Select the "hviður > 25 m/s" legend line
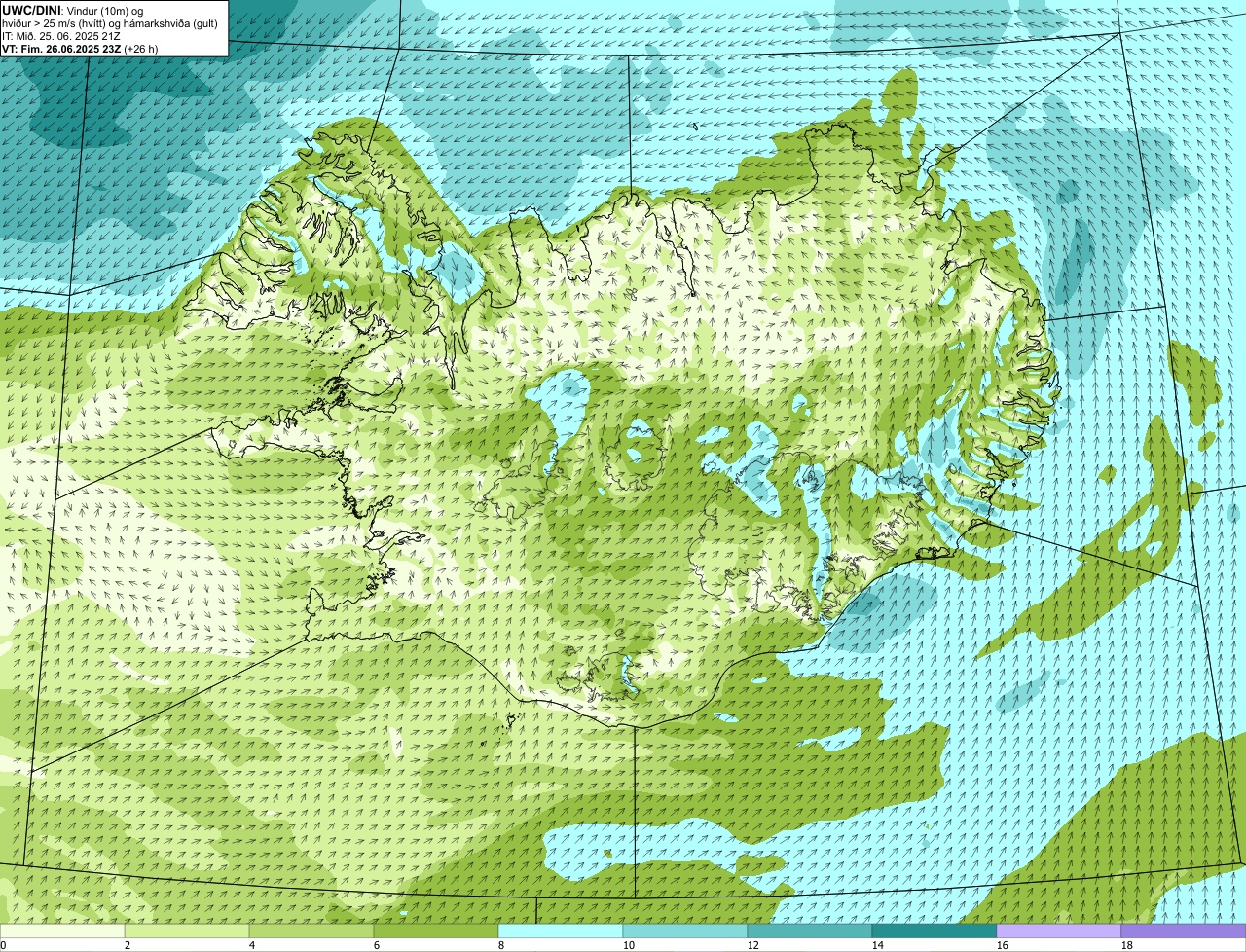Viewport: 1246px width, 952px height. pyautogui.click(x=110, y=22)
